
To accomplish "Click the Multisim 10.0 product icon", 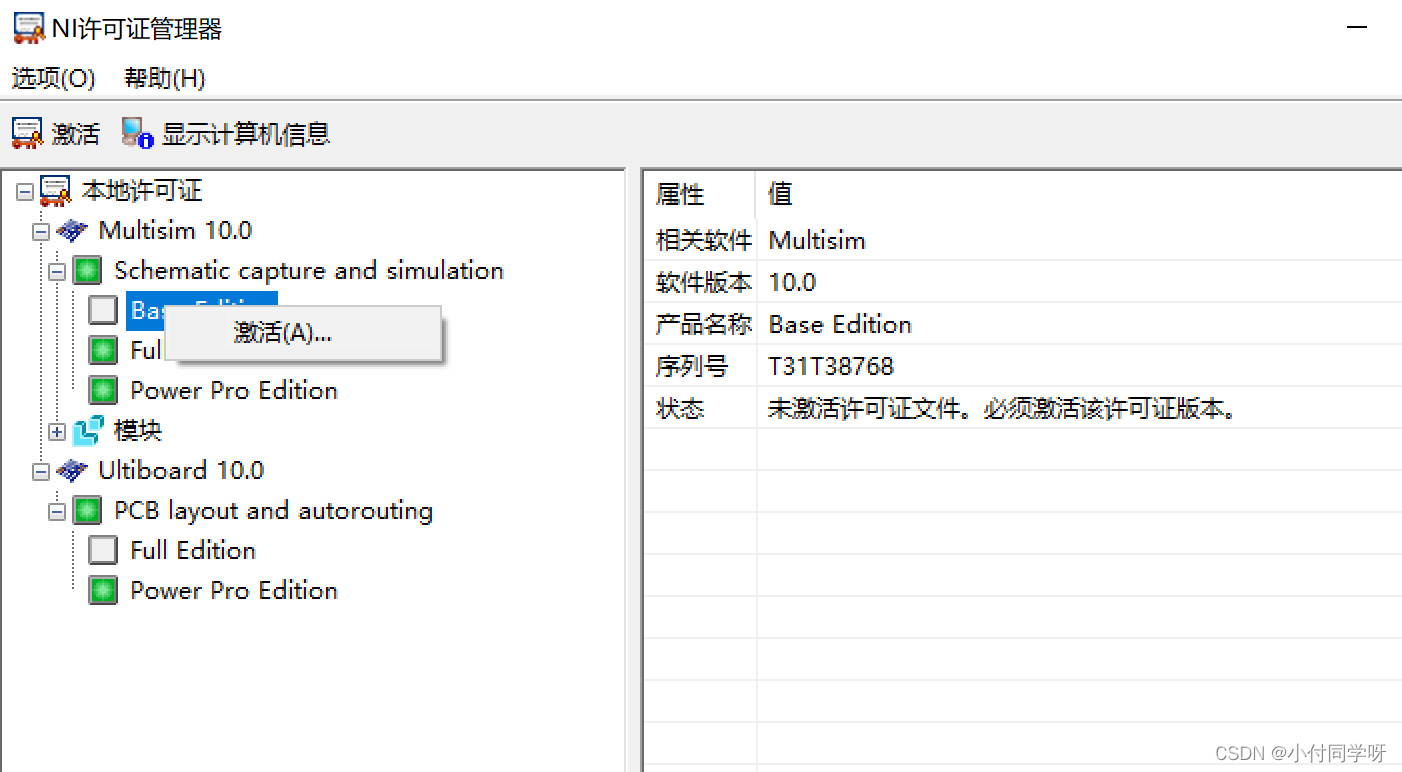I will click(x=72, y=231).
